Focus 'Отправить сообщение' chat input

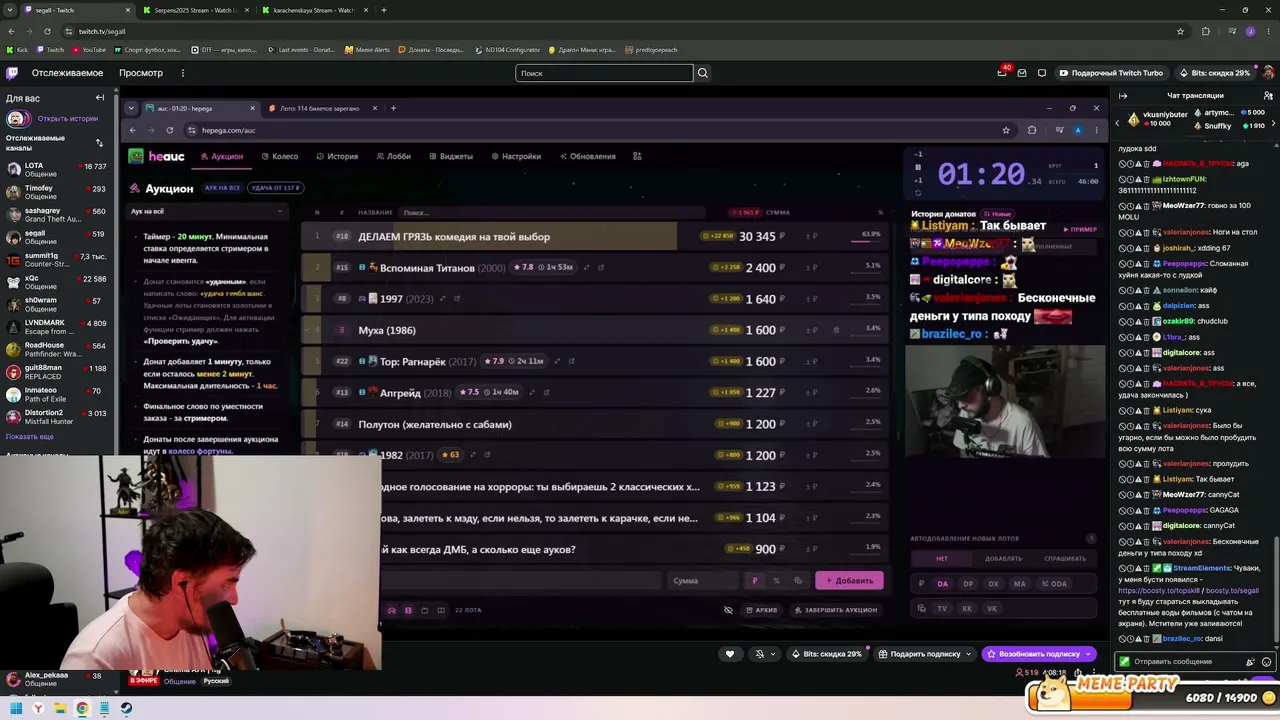click(1186, 662)
